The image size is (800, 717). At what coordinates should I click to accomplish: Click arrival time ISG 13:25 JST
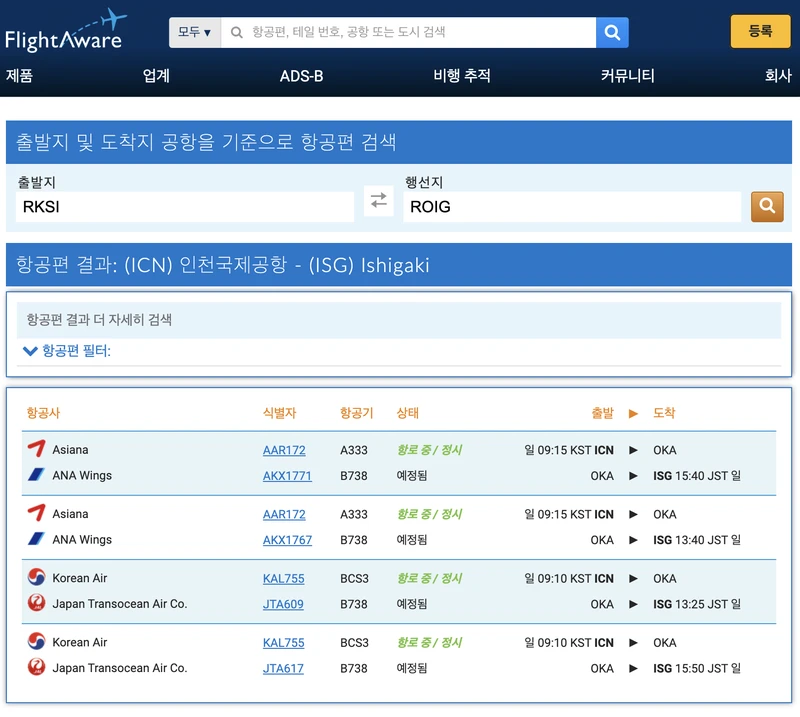coord(697,604)
